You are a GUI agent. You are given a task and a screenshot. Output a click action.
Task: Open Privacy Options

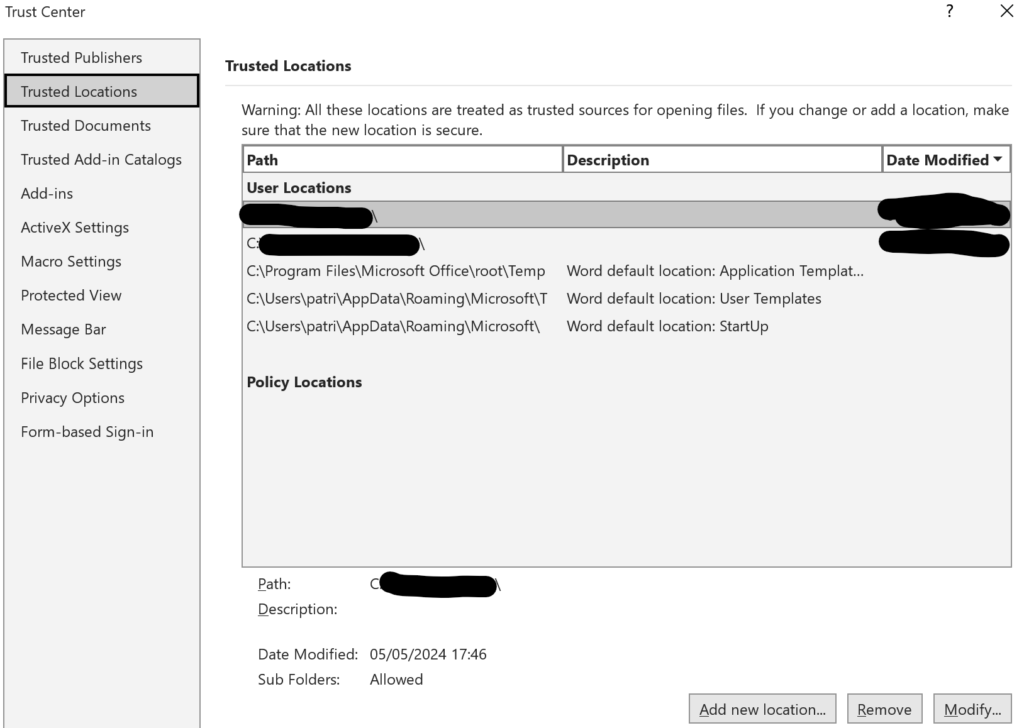point(102,398)
